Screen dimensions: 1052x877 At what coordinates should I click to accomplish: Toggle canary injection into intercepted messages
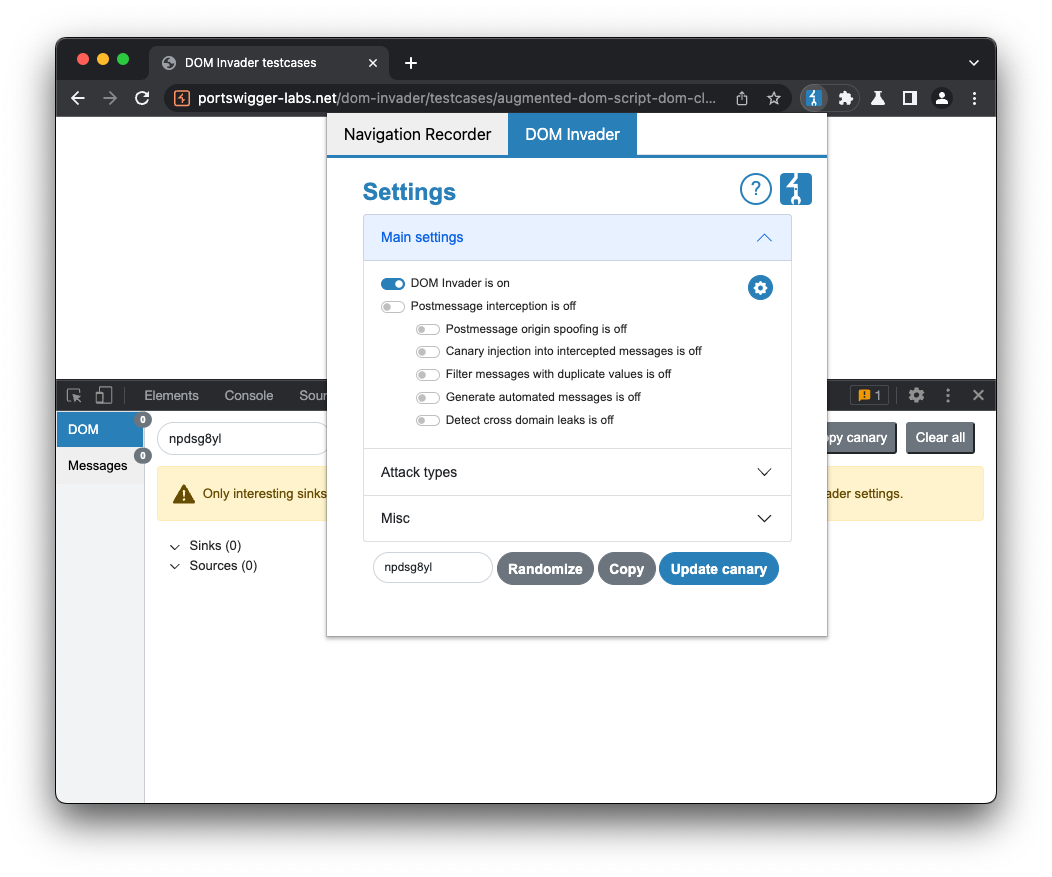click(x=427, y=352)
